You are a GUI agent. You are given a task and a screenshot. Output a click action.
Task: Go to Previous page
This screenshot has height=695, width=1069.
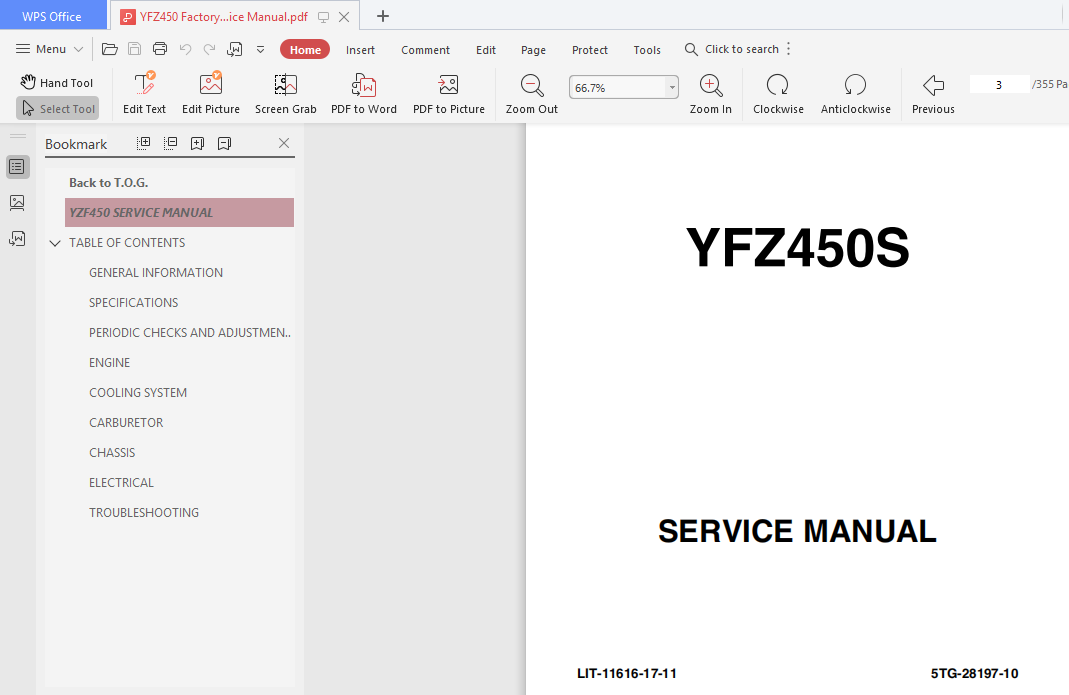point(933,93)
